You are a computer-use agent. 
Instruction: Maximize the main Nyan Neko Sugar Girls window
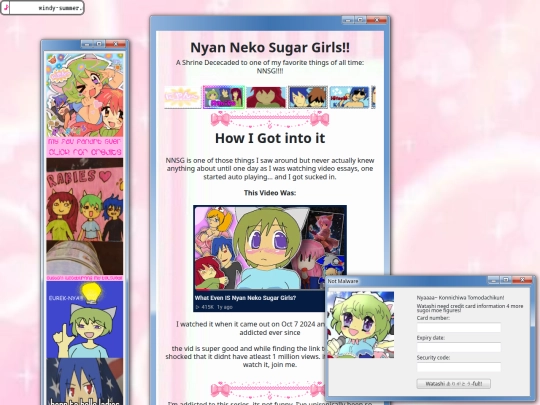coord(360,20)
